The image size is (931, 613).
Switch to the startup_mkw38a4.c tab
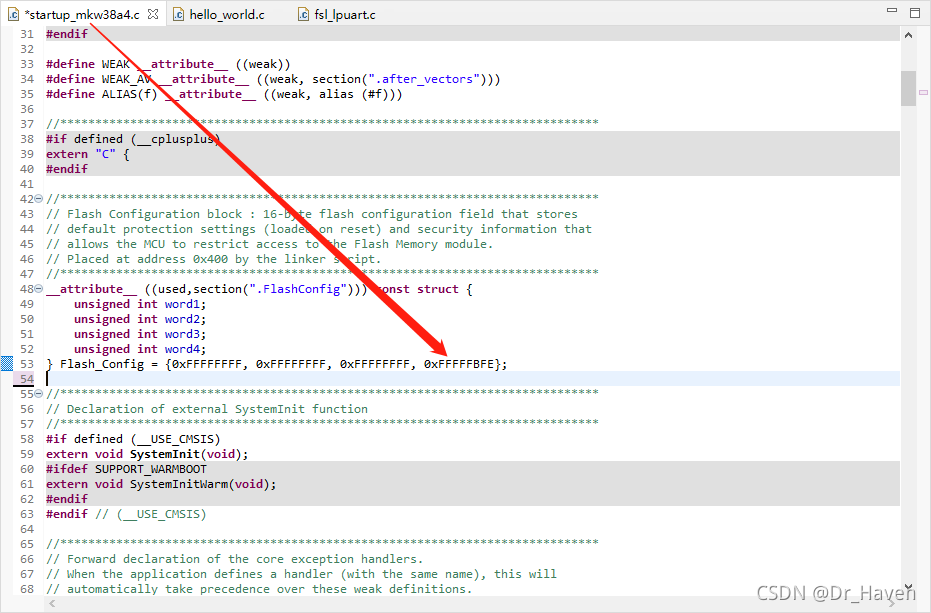(82, 14)
